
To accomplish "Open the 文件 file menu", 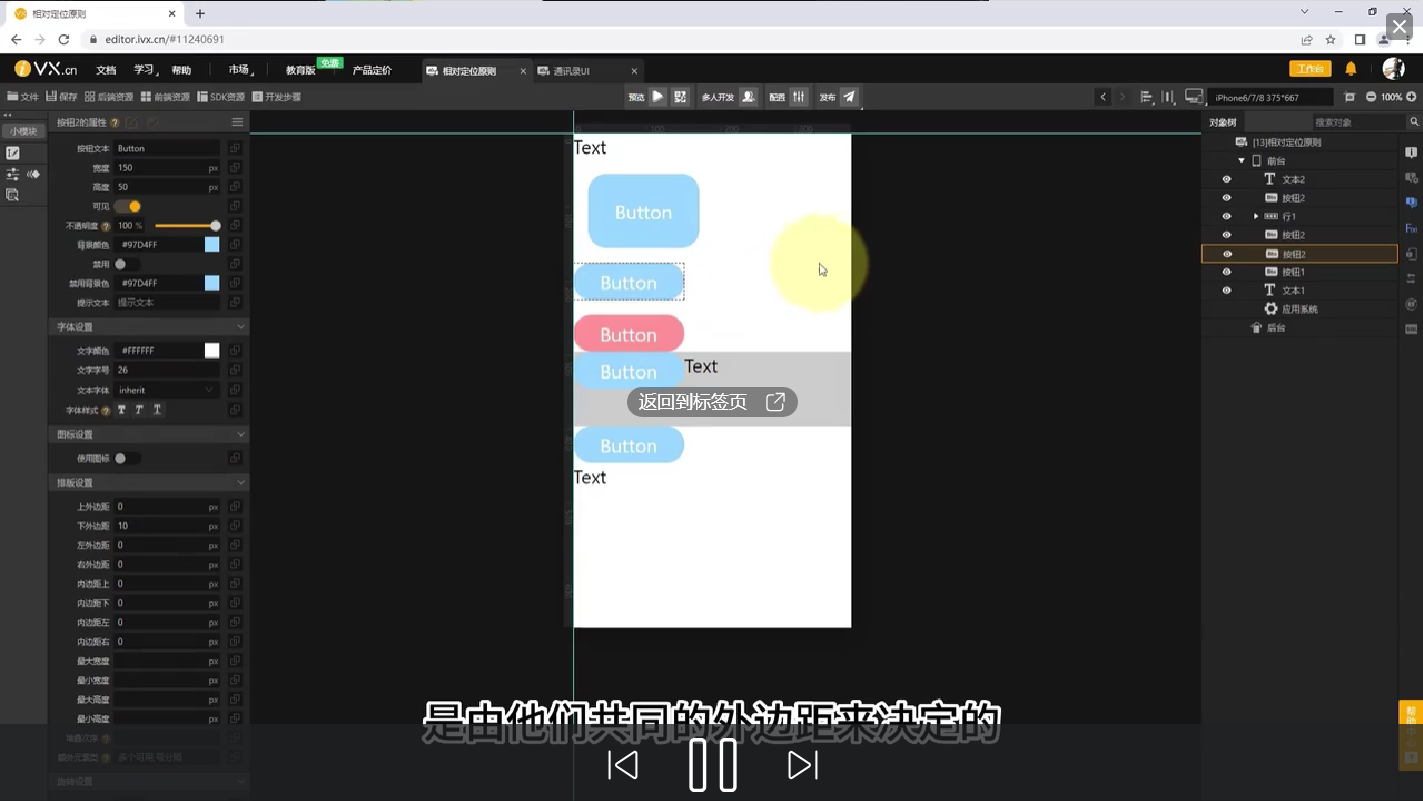I will [x=23, y=97].
